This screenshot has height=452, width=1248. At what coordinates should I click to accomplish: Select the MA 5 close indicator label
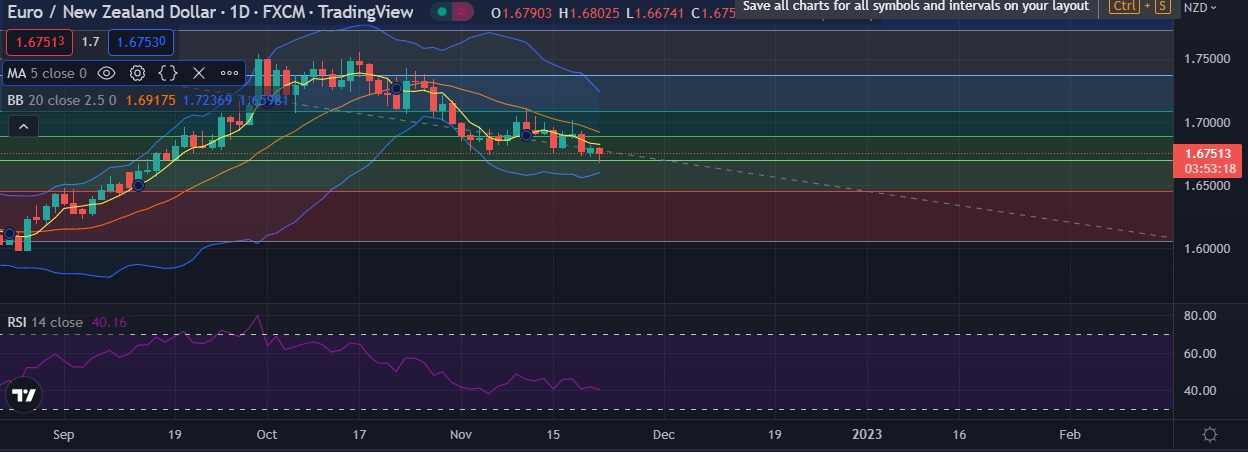[47, 73]
